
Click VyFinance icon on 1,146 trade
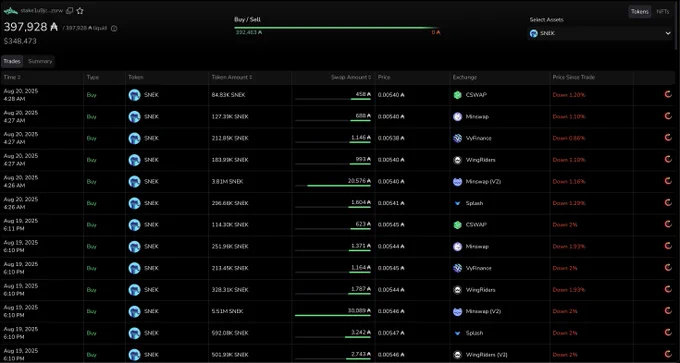(458, 138)
